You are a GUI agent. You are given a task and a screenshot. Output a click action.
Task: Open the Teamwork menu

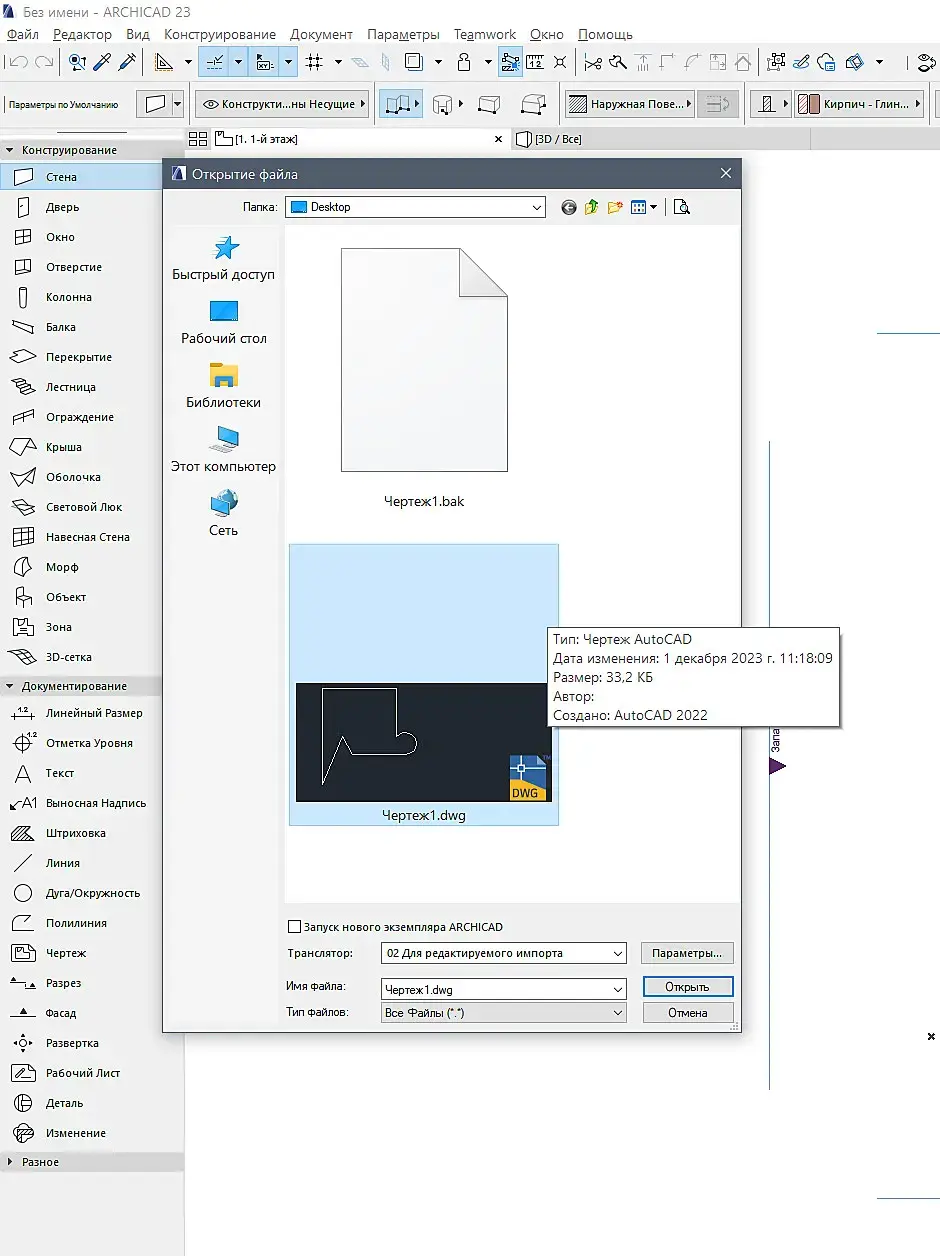point(485,34)
